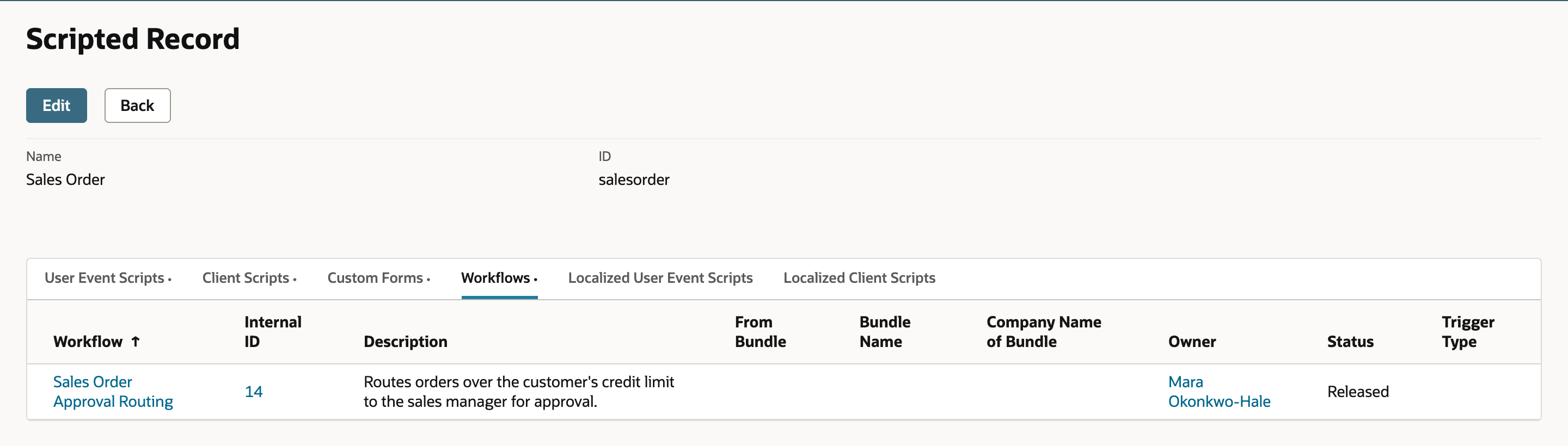Sort by the Bundle Name column header
Image resolution: width=1568 pixels, height=446 pixels.
pos(885,332)
